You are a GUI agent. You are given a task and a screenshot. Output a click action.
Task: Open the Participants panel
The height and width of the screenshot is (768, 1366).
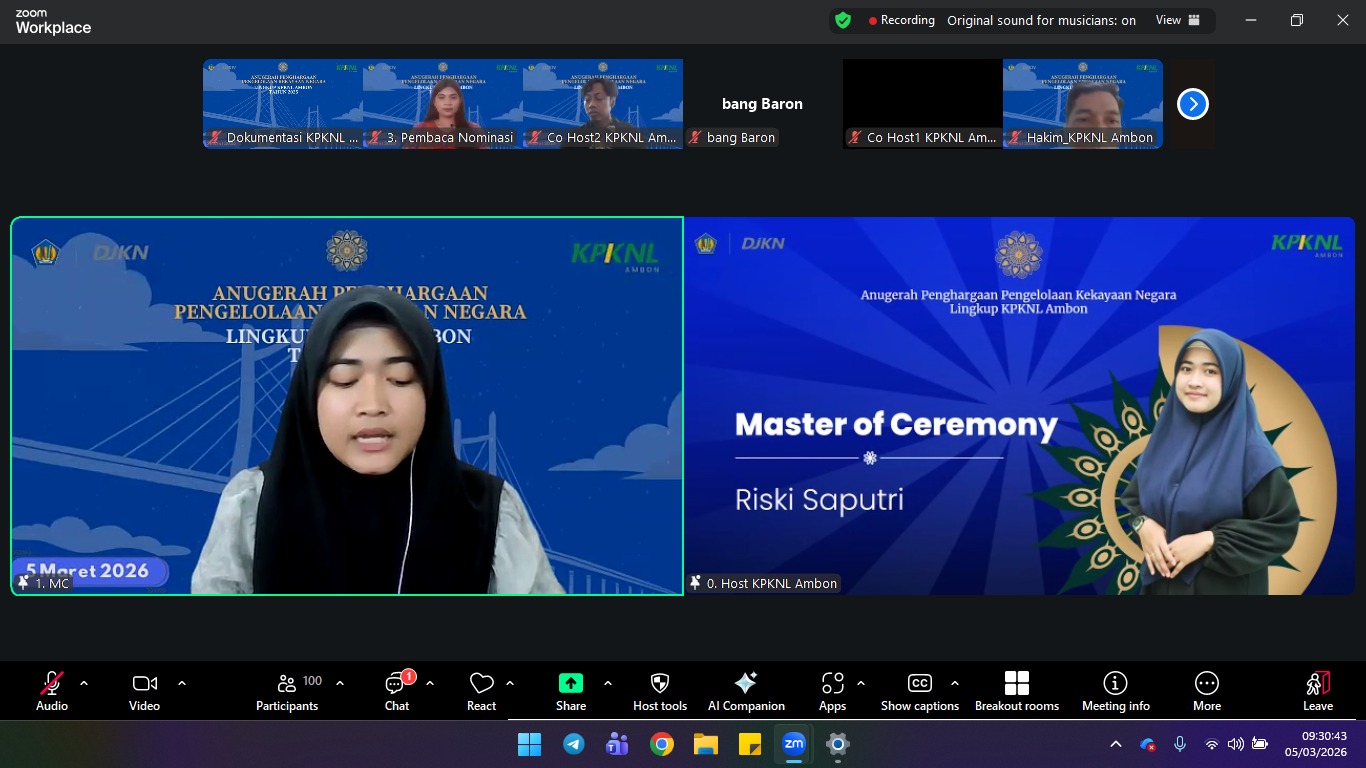point(287,691)
